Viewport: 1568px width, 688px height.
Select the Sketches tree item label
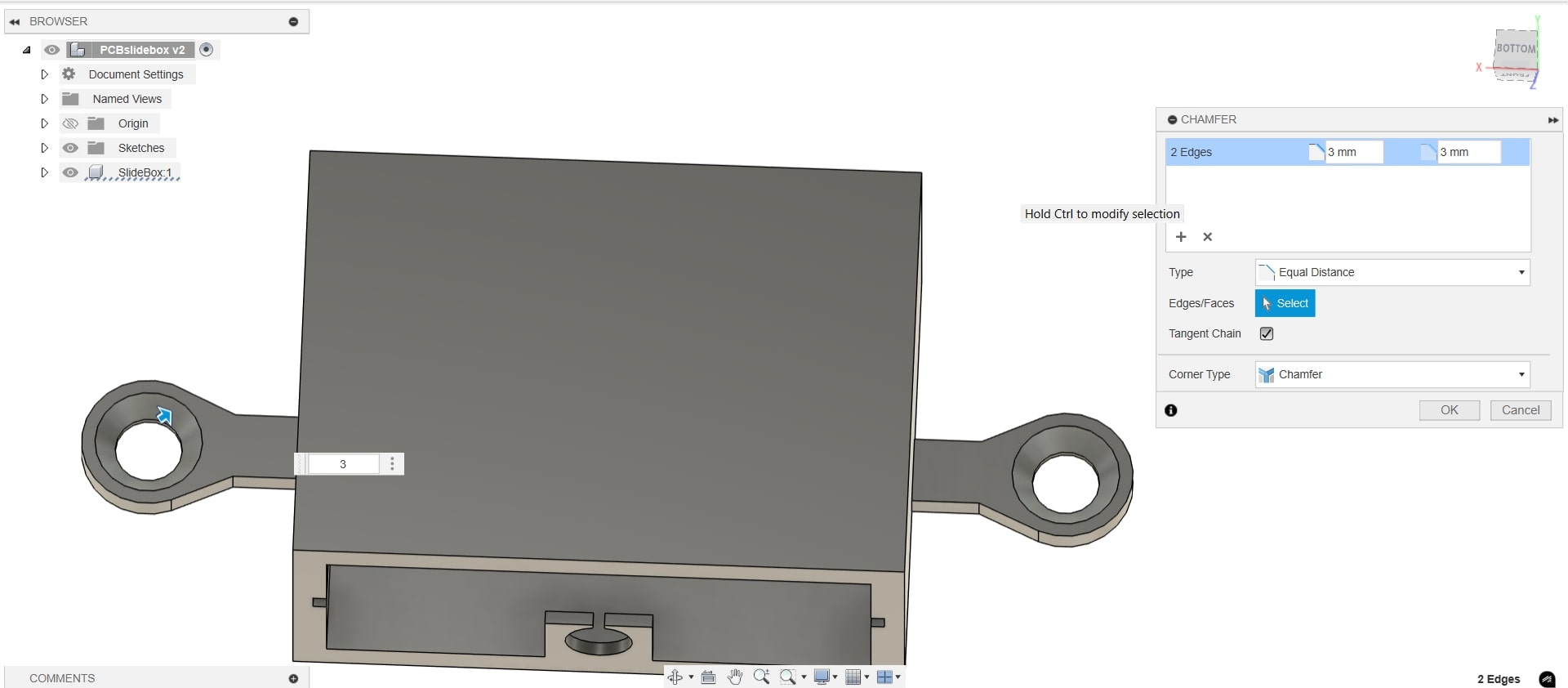tap(141, 148)
